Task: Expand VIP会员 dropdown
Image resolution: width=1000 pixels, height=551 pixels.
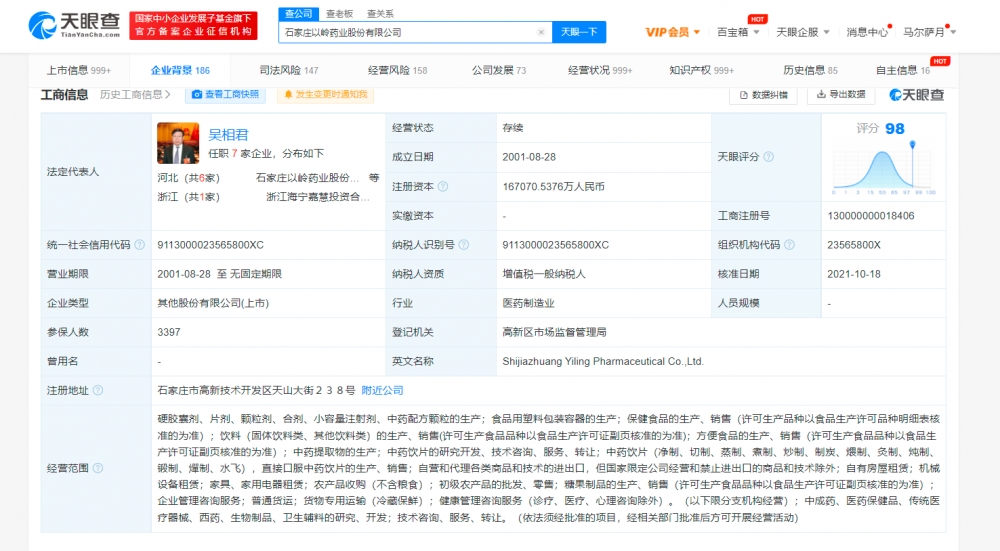Action: pos(673,32)
